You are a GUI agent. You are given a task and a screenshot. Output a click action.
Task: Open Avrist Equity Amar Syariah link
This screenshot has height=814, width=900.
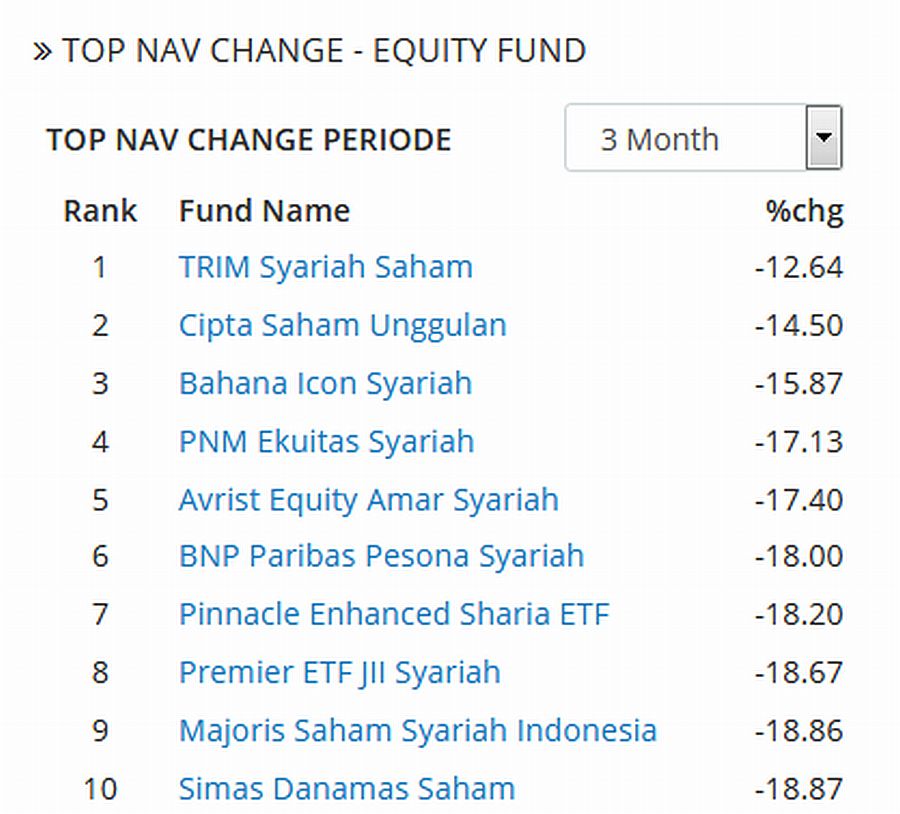368,499
